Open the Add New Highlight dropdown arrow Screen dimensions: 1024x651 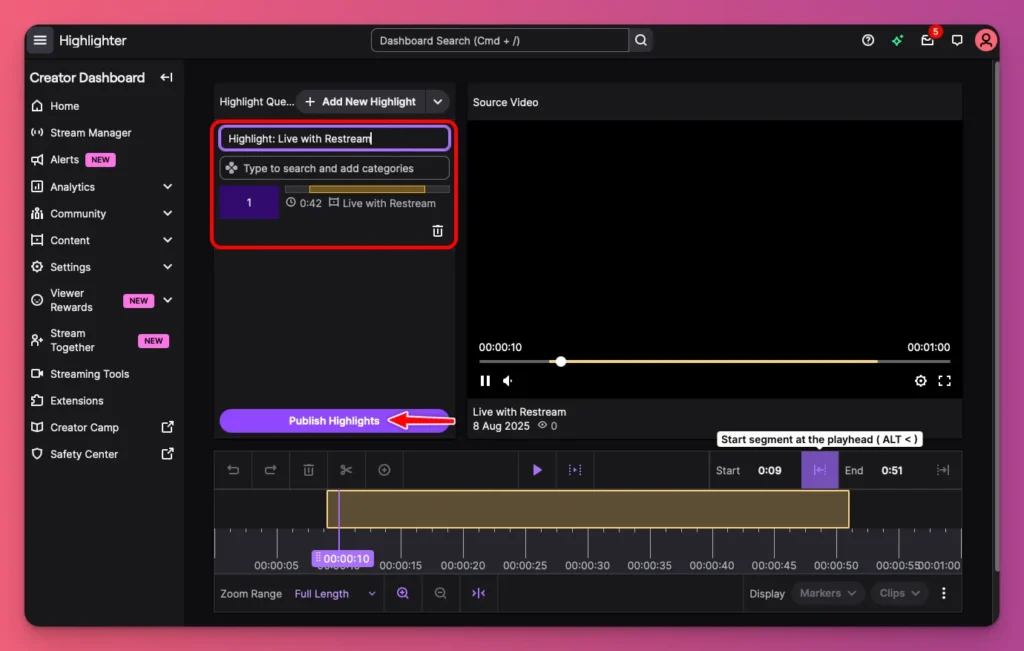[438, 102]
